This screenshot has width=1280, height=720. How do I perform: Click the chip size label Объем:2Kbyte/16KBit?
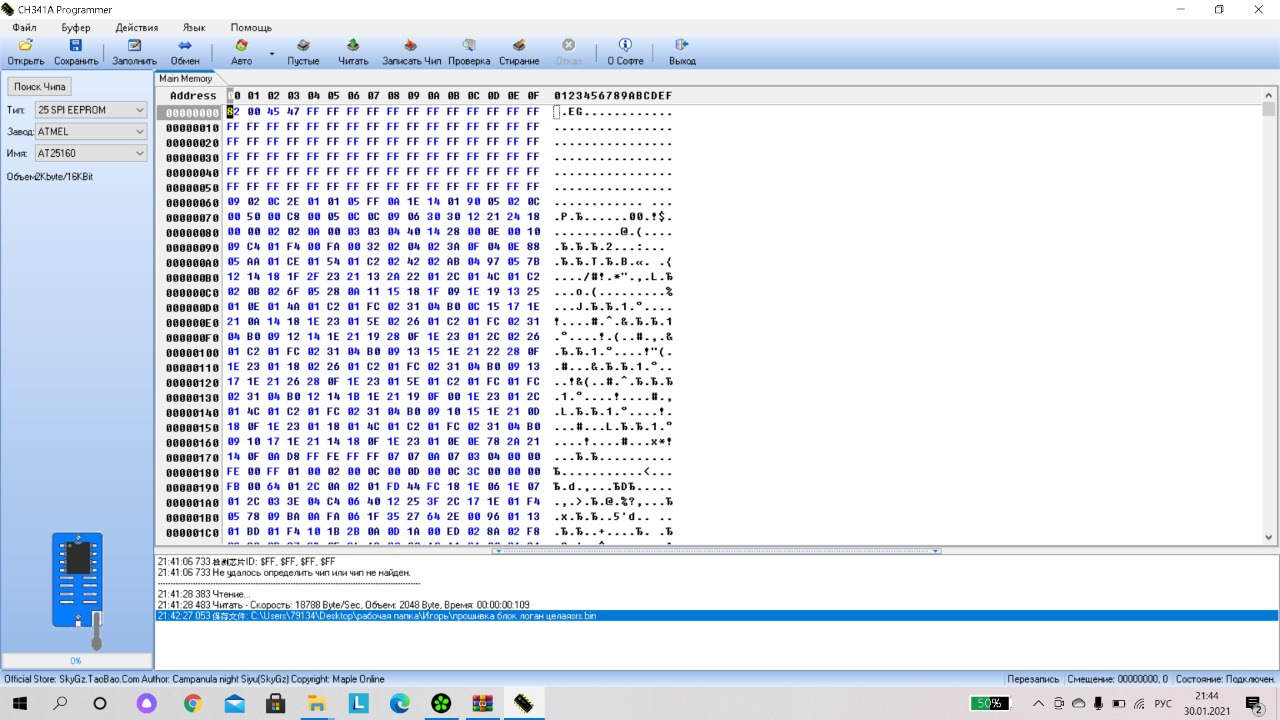click(50, 177)
